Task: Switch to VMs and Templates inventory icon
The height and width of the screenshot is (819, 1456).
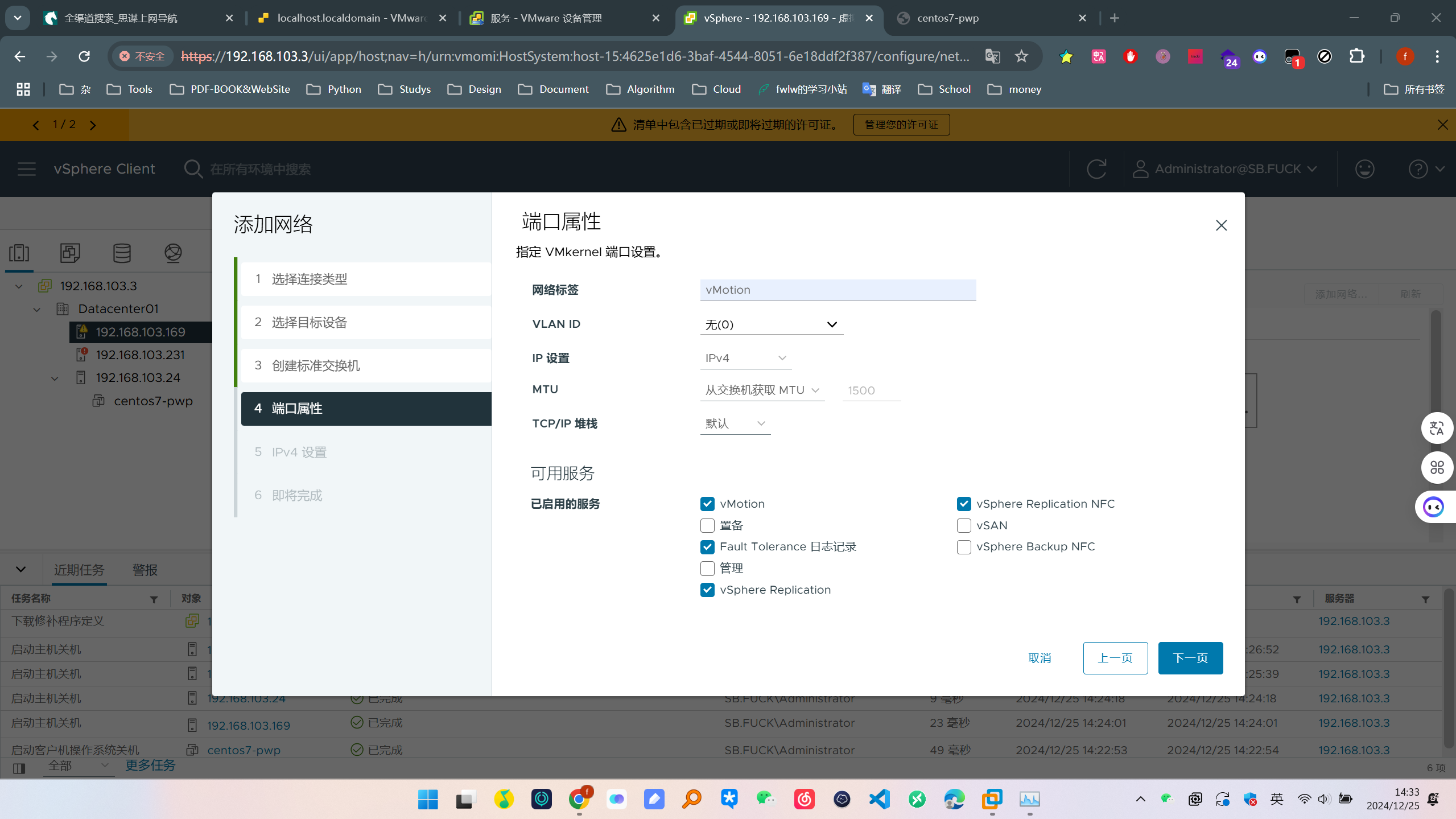Action: [70, 253]
